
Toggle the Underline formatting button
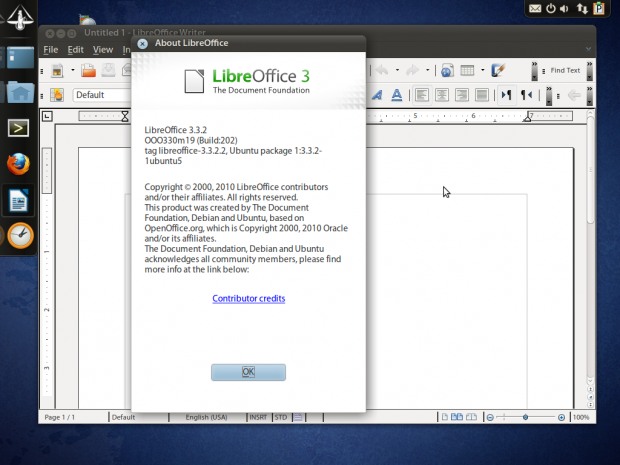pos(397,95)
